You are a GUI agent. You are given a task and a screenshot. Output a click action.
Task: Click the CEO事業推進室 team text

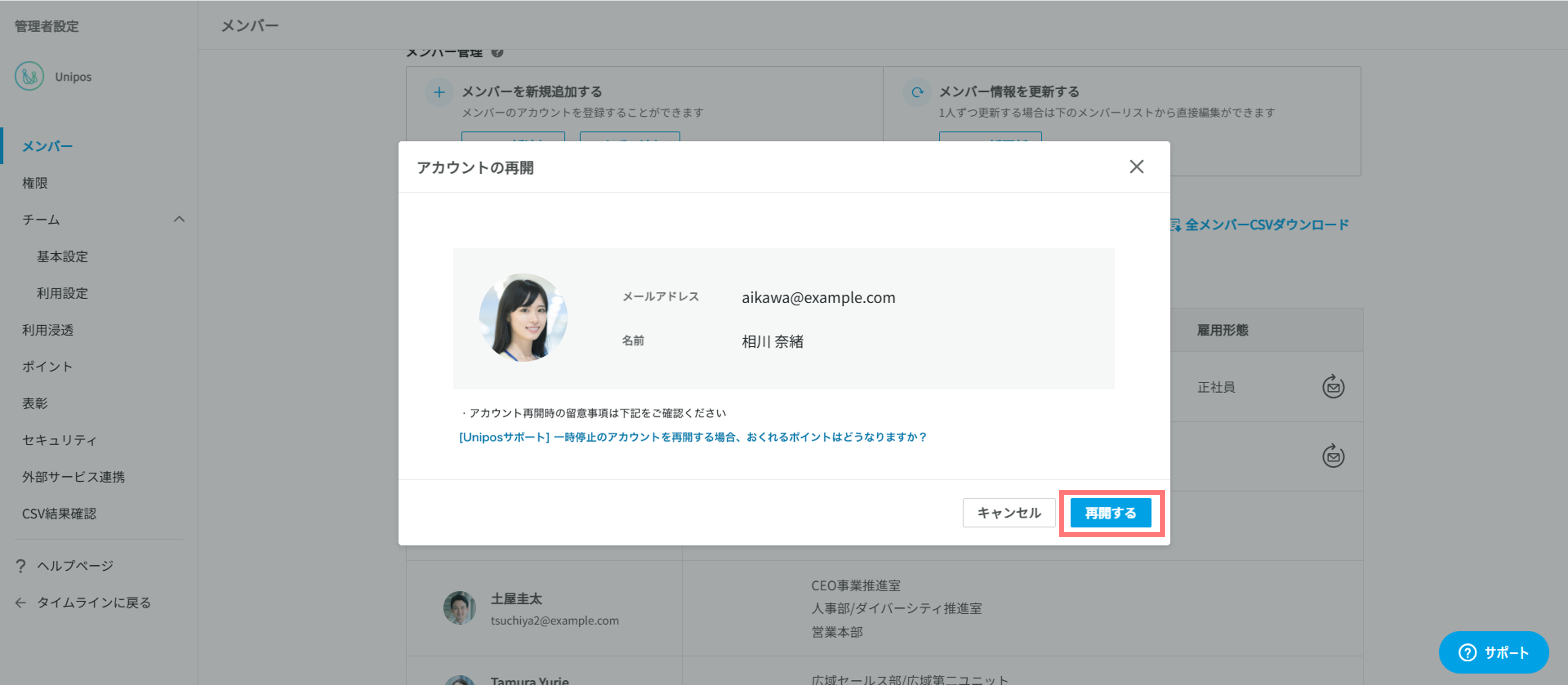click(855, 585)
